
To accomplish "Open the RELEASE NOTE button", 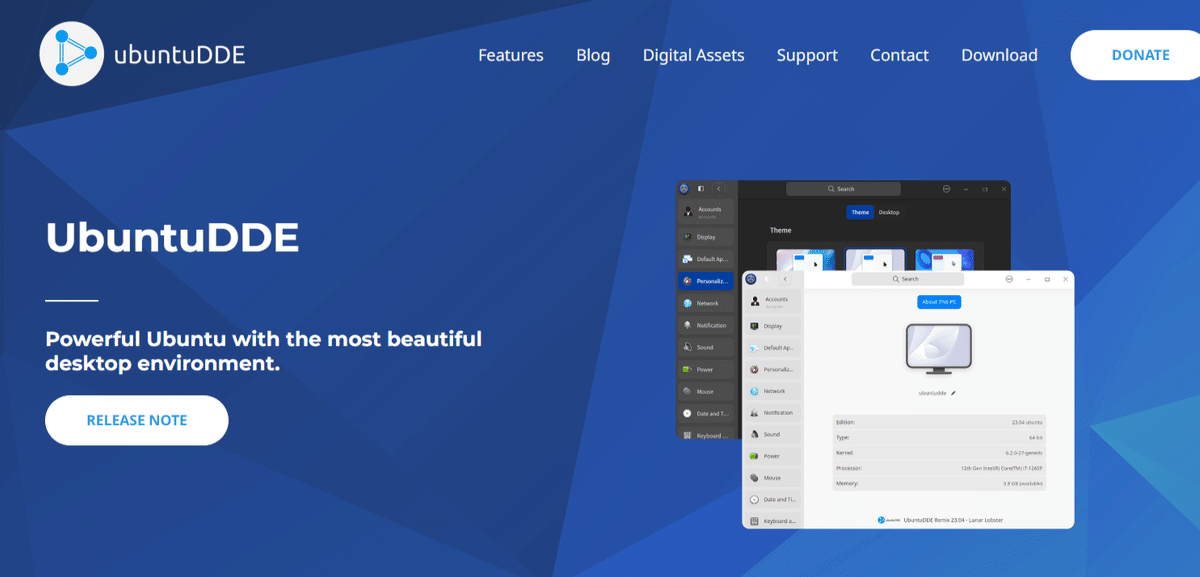I will point(137,420).
